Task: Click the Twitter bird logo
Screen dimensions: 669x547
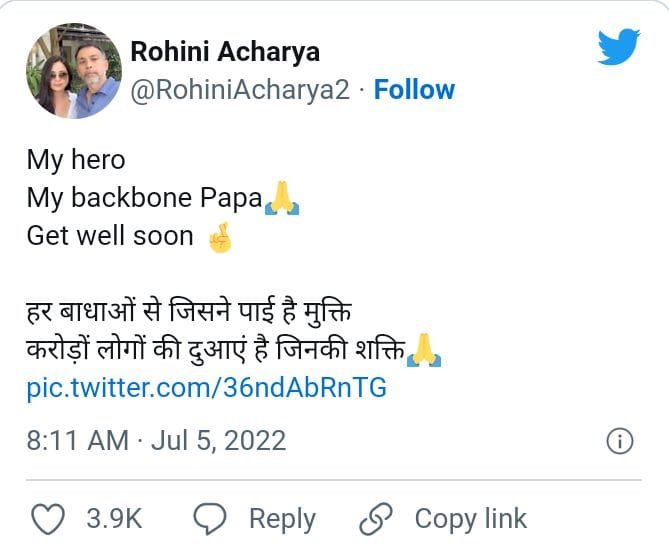Action: pos(618,46)
